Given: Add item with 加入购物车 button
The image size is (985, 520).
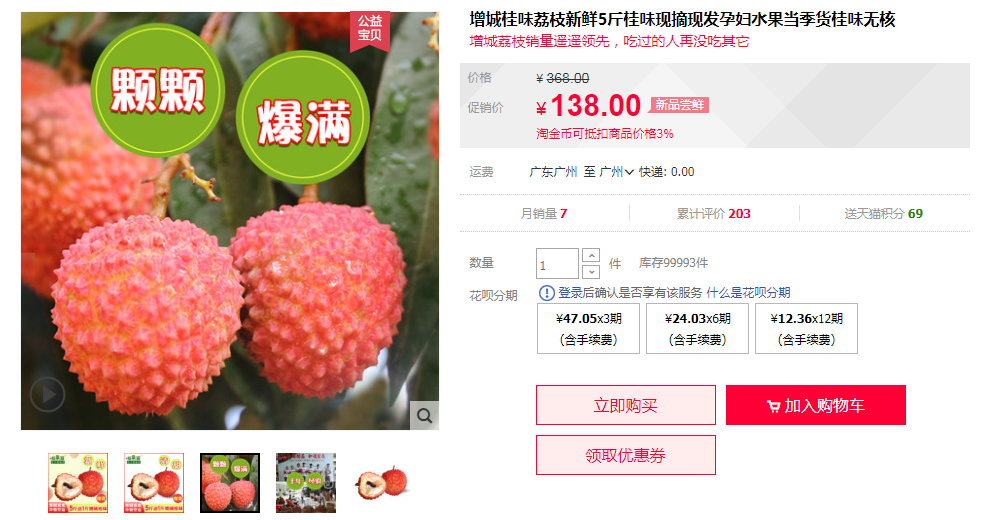Looking at the screenshot, I should click(816, 405).
